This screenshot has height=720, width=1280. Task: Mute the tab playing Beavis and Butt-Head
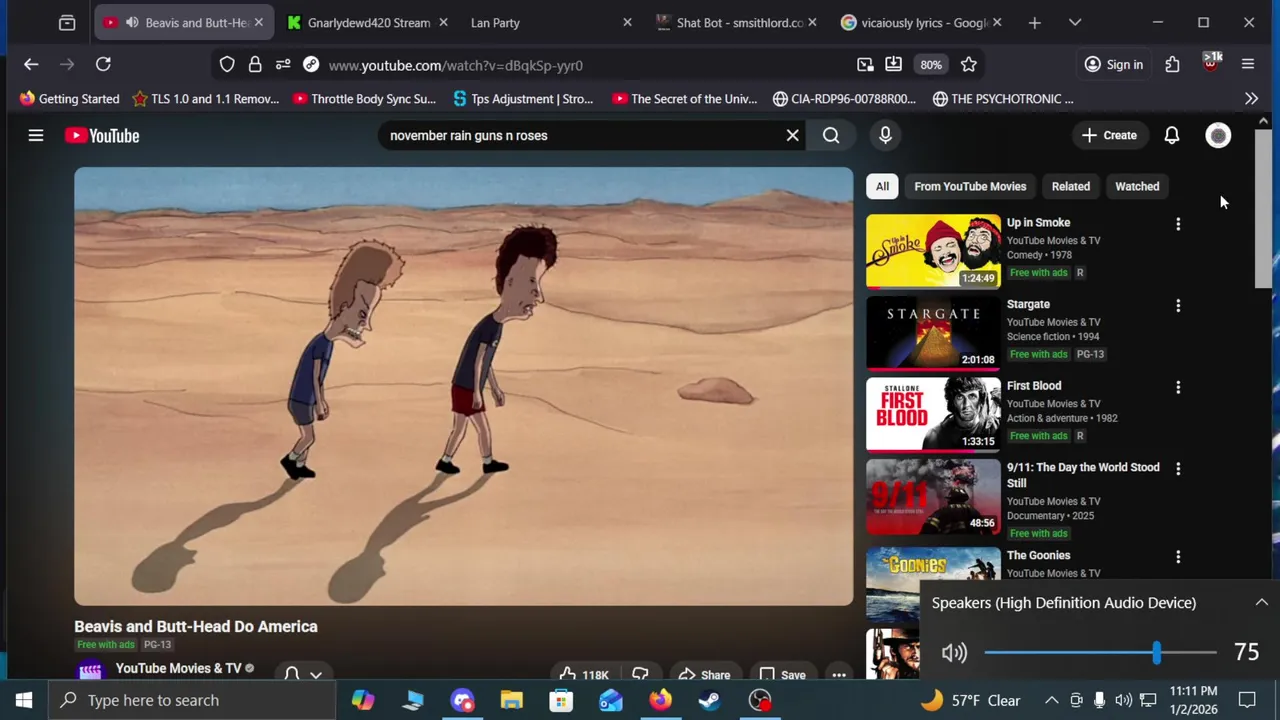(x=132, y=22)
